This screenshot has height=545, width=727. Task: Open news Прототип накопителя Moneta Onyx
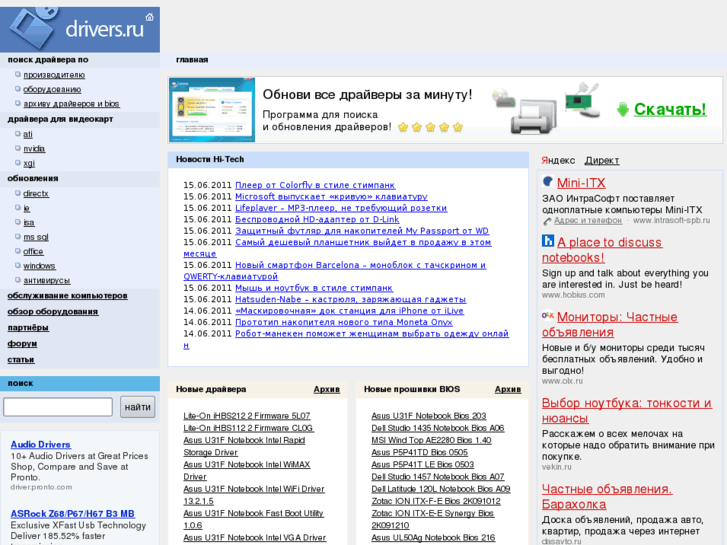click(344, 322)
